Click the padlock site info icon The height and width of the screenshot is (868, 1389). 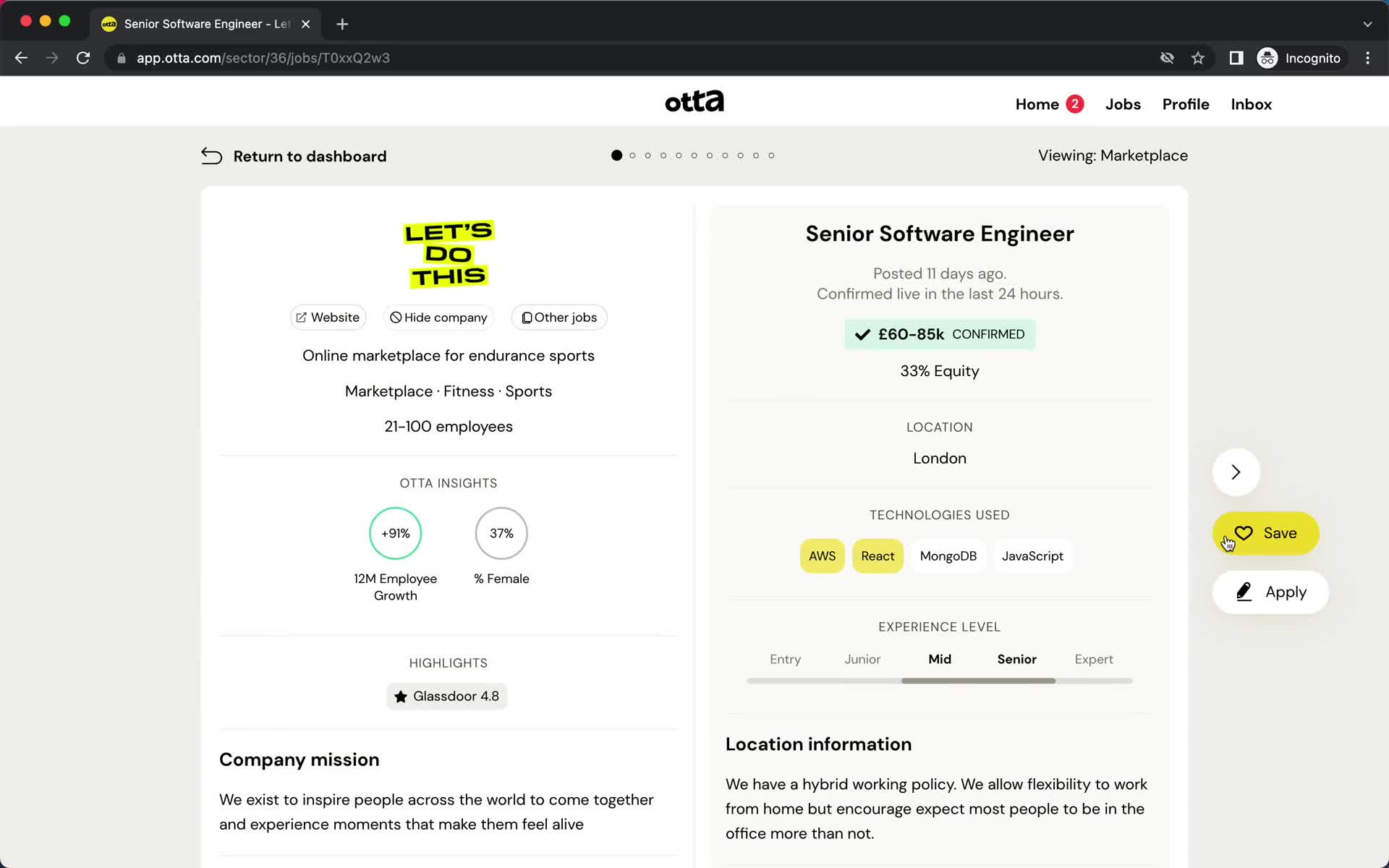tap(122, 58)
